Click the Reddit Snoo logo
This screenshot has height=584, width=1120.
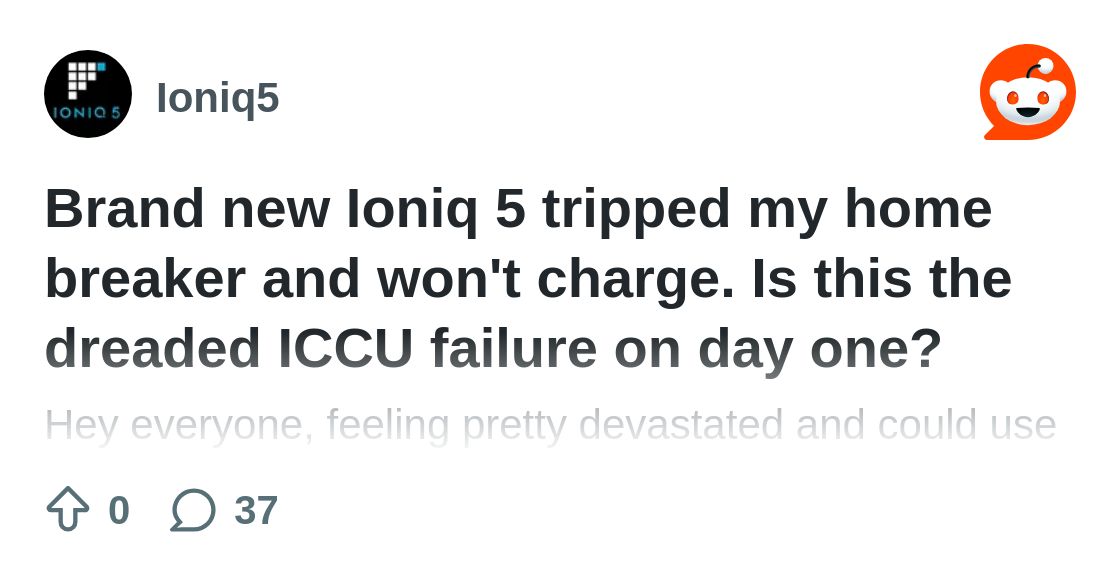point(1027,92)
